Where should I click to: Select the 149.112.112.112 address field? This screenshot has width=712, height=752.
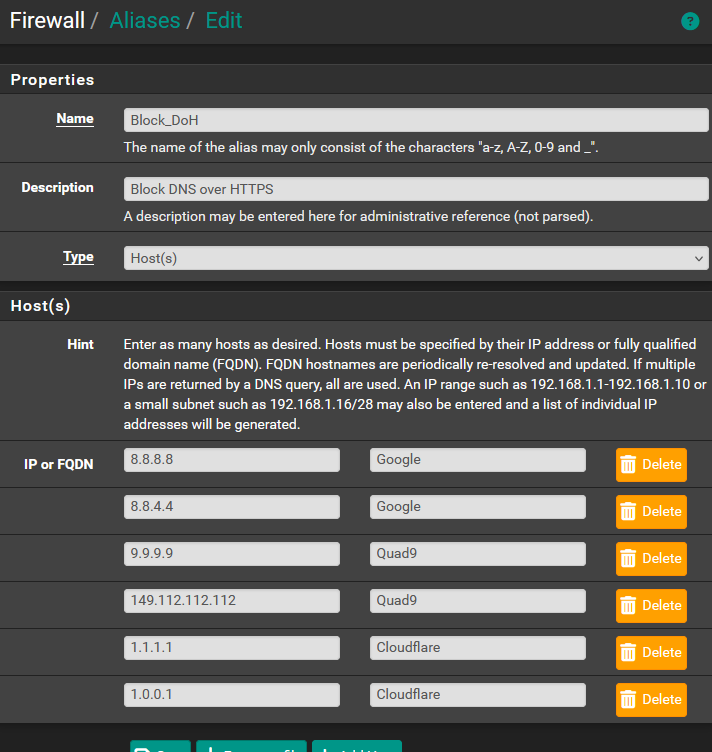232,601
